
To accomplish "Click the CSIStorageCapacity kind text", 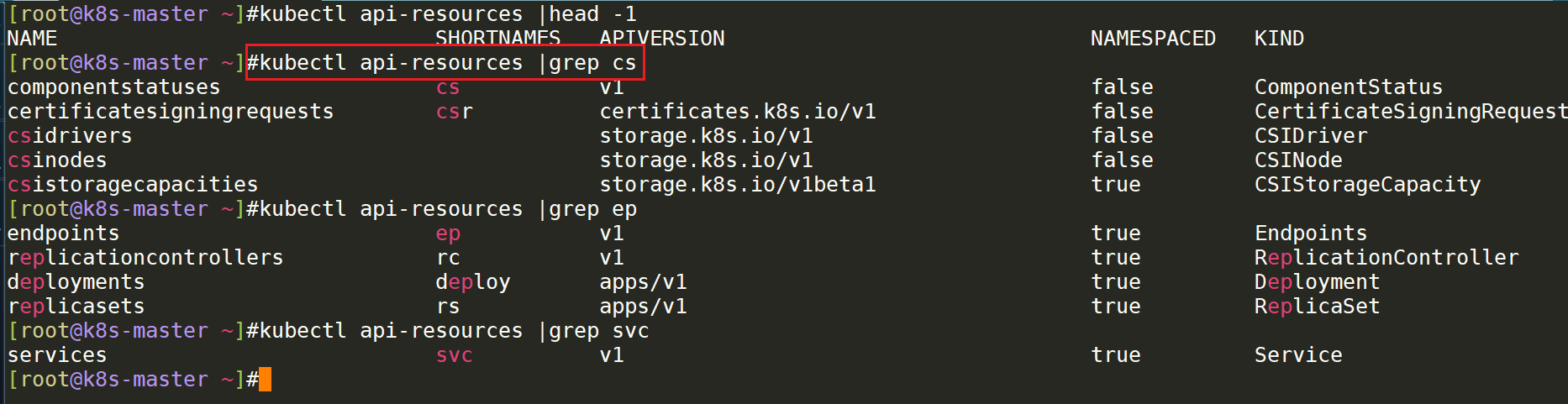I will click(x=1367, y=185).
